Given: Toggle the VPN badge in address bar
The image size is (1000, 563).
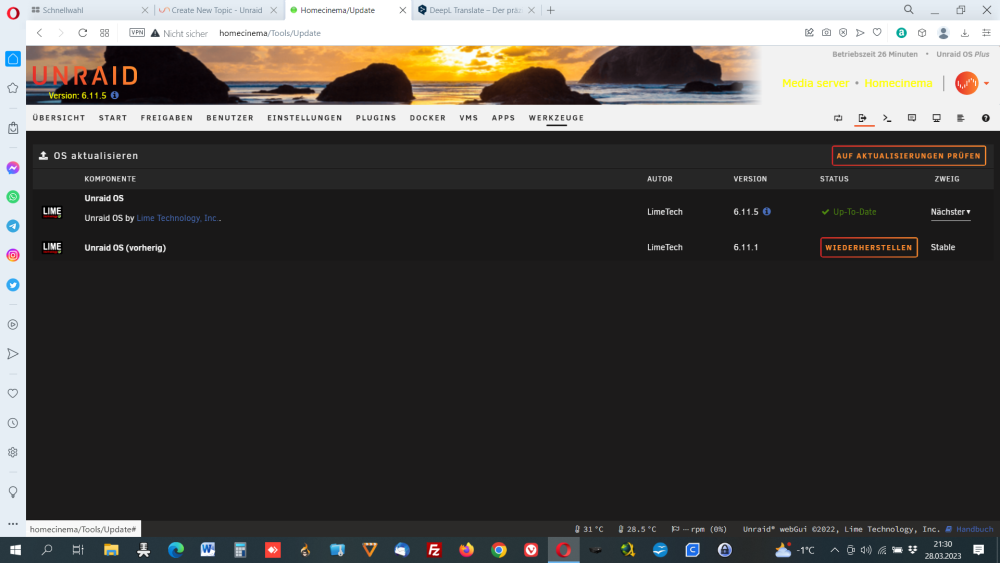Looking at the screenshot, I should 137,33.
